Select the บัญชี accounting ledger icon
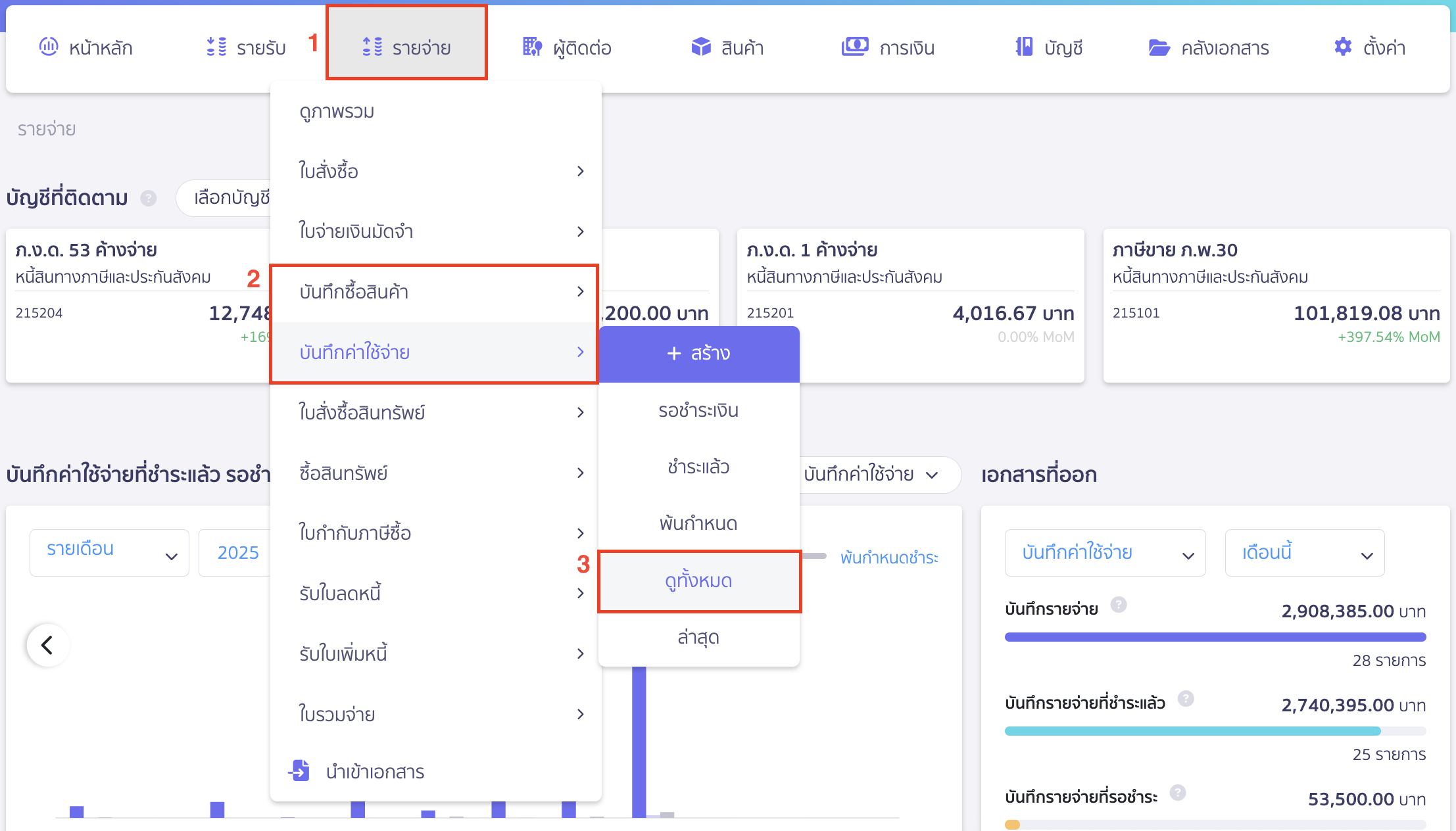 (x=1021, y=47)
